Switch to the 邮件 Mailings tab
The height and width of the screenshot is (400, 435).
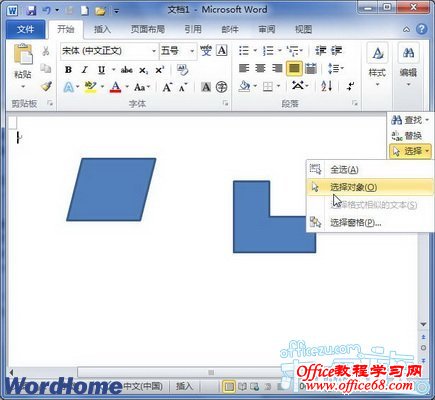(x=230, y=30)
